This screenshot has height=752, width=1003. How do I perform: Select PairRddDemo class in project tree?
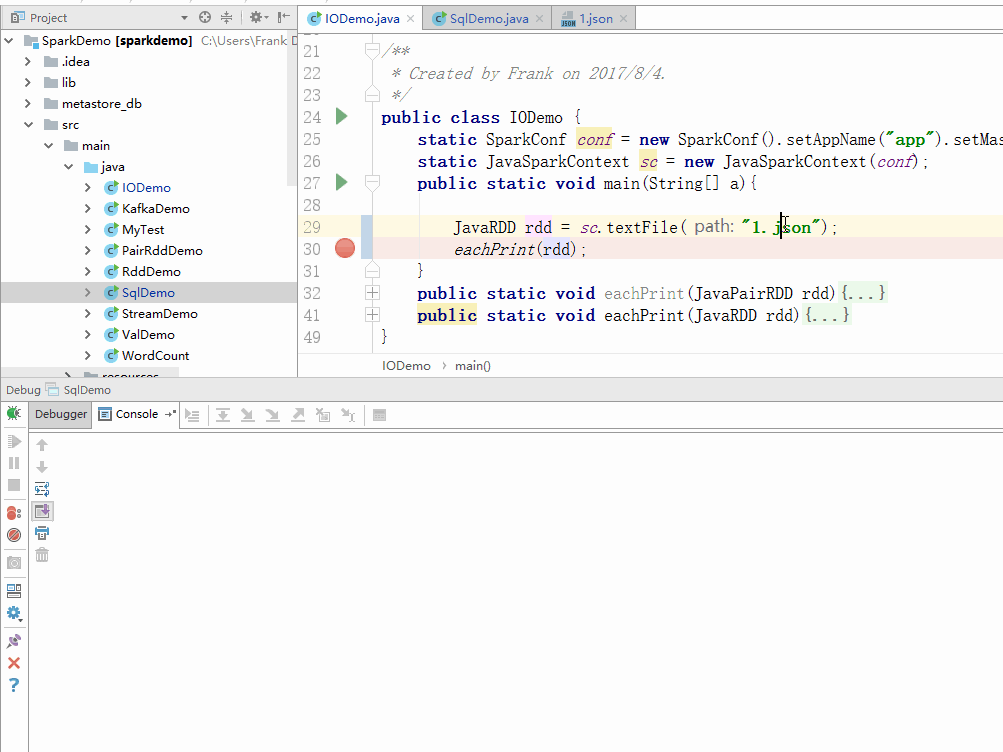coord(162,251)
